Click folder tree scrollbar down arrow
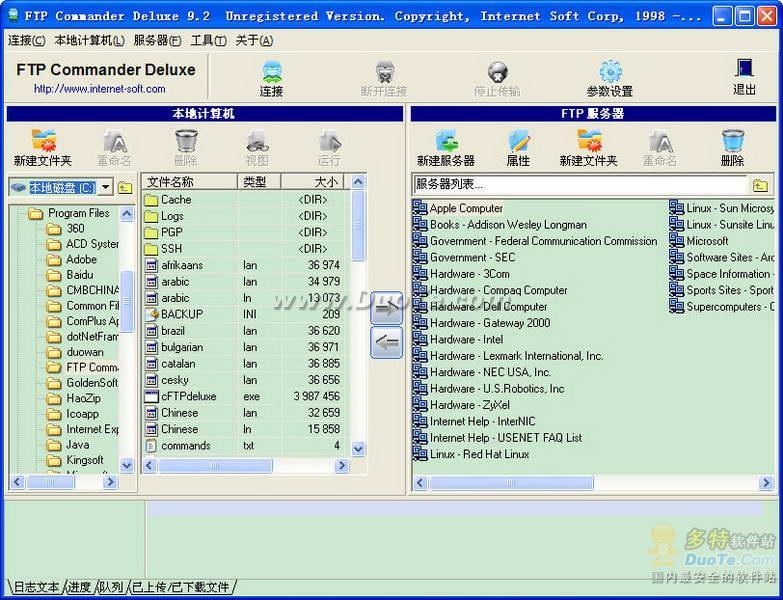 point(127,465)
